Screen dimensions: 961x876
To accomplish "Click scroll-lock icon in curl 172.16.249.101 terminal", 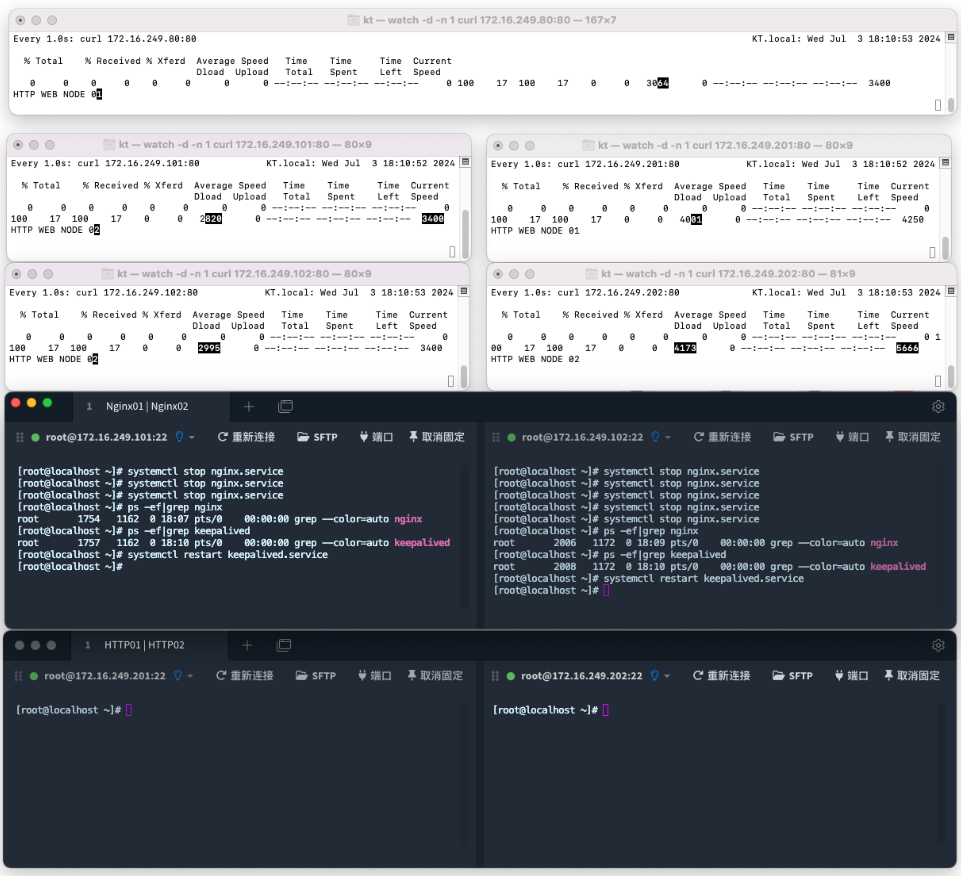I will (x=465, y=162).
